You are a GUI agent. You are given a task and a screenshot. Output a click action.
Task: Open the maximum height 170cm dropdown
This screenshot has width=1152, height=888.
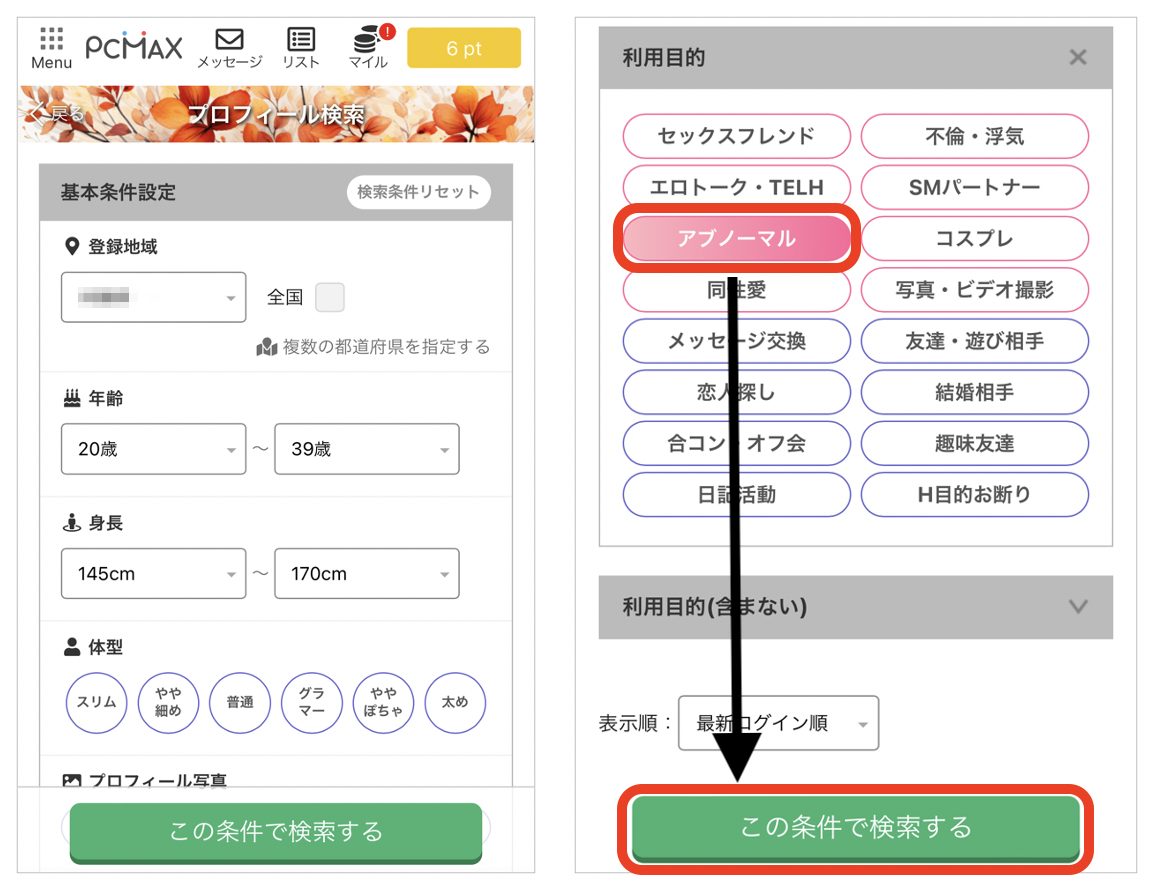click(x=366, y=574)
